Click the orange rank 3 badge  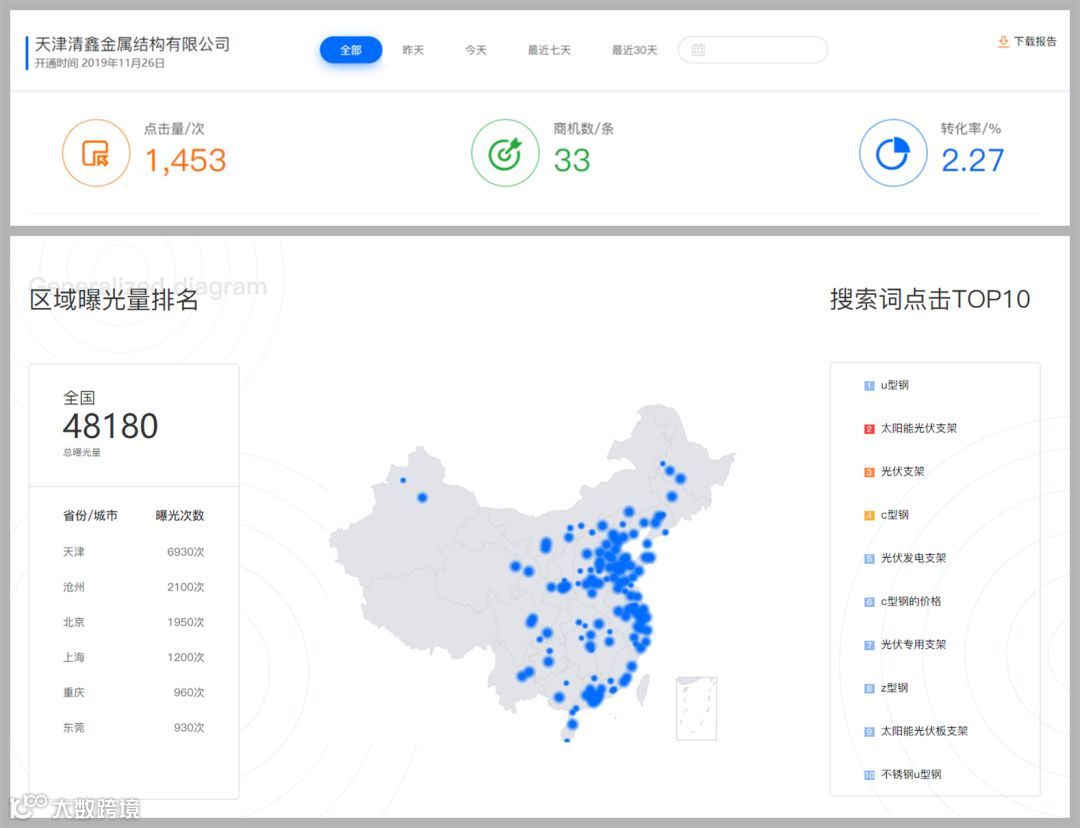click(x=869, y=473)
